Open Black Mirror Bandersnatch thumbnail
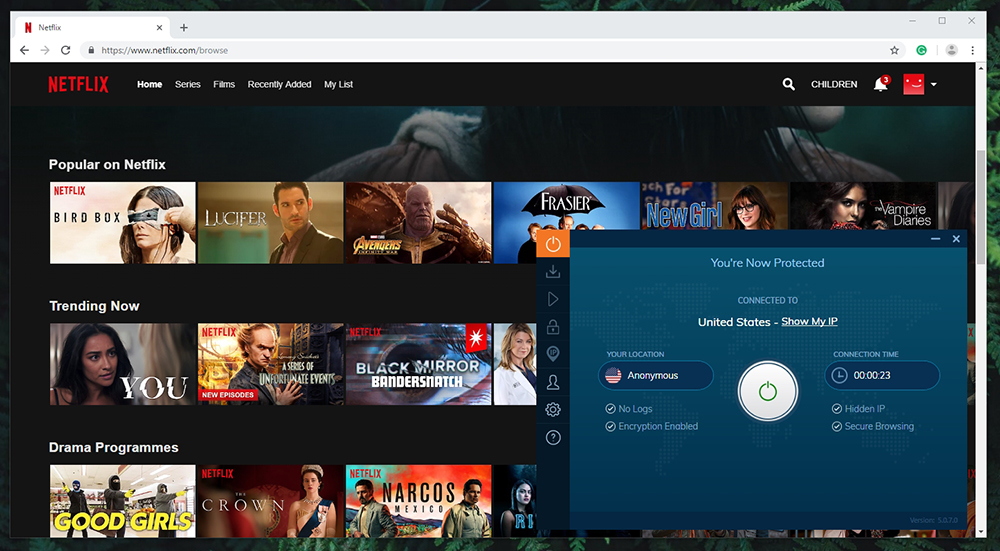 click(418, 364)
